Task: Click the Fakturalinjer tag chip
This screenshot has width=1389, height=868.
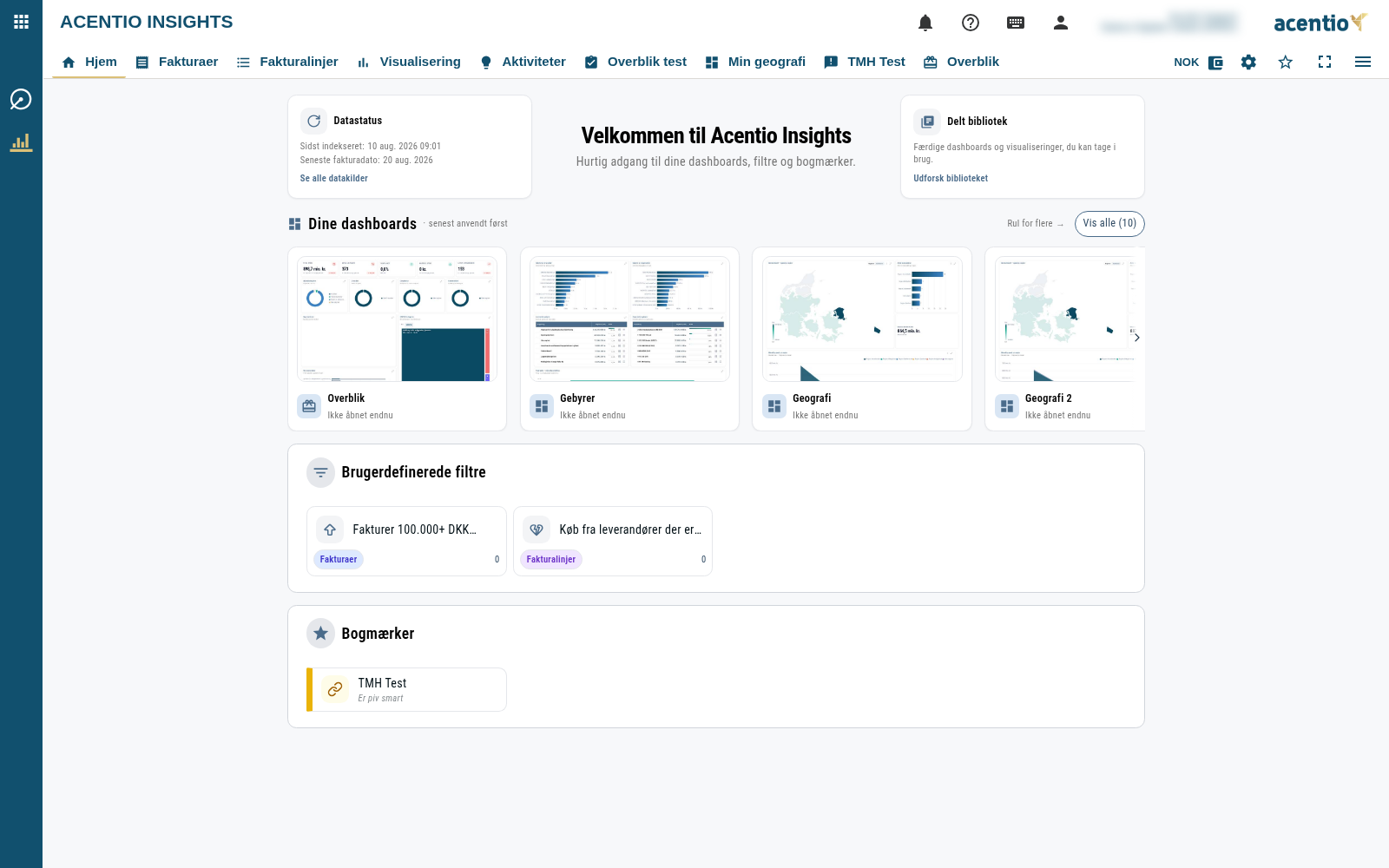Action: point(551,560)
